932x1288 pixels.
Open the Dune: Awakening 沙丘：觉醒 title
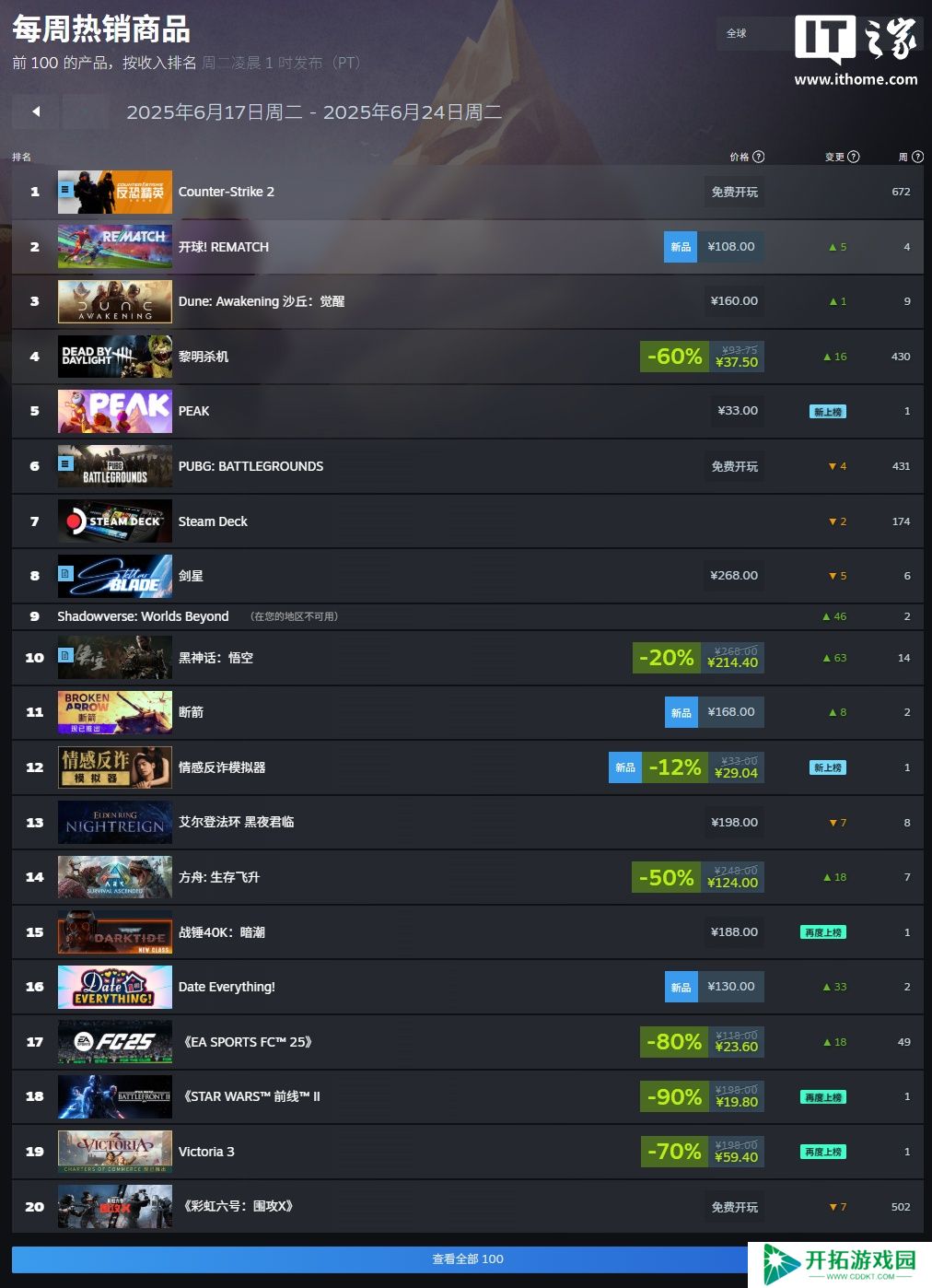point(262,301)
